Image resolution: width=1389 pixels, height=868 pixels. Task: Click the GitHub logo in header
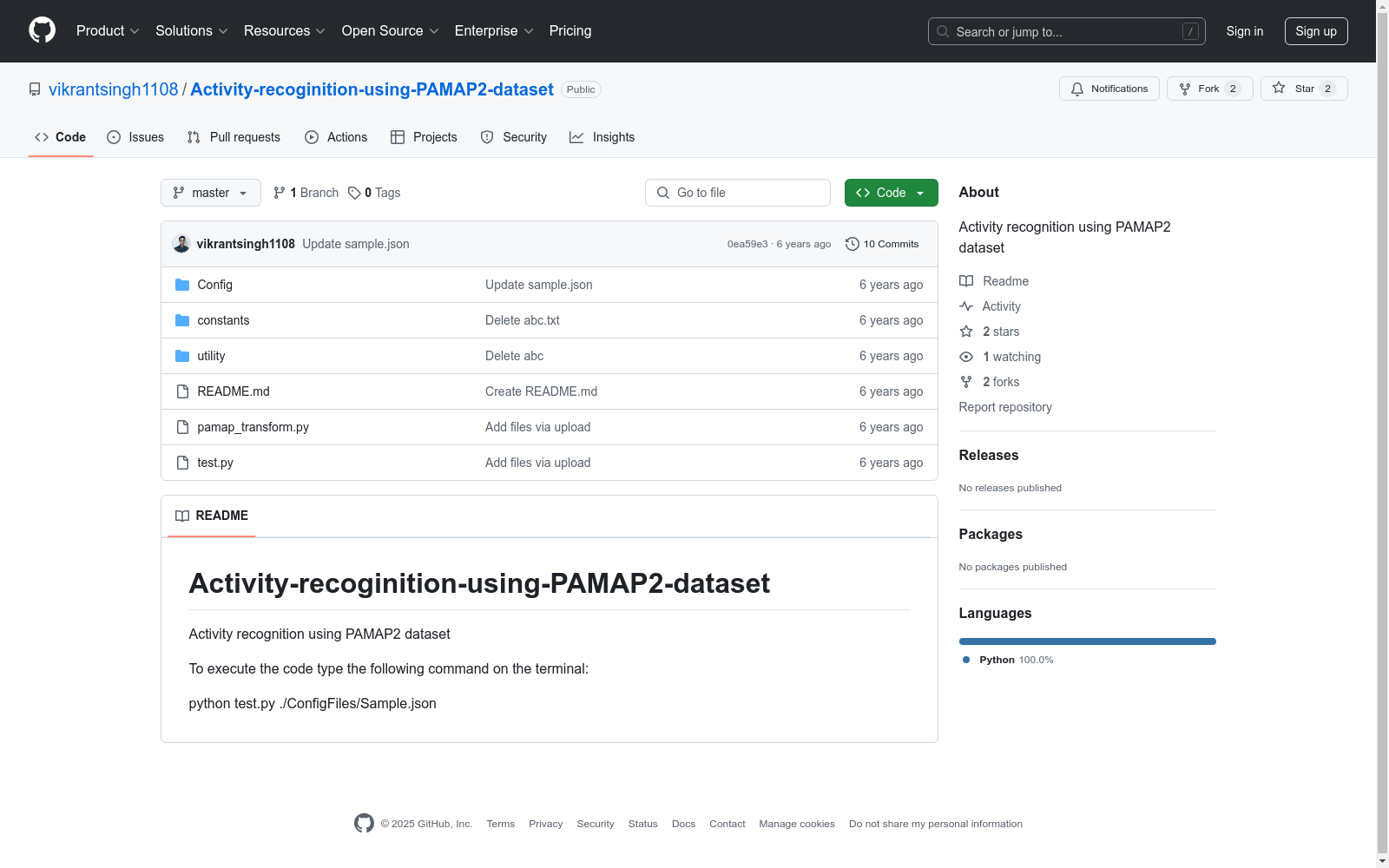(42, 30)
